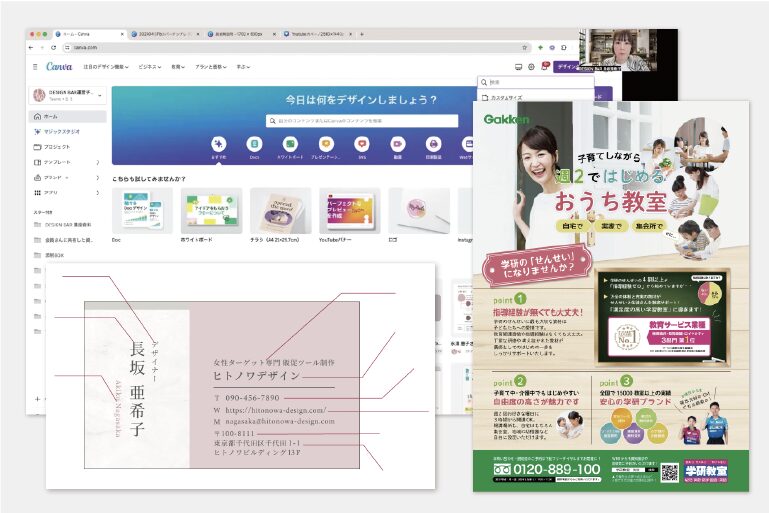Click the Canva logo

tap(59, 67)
